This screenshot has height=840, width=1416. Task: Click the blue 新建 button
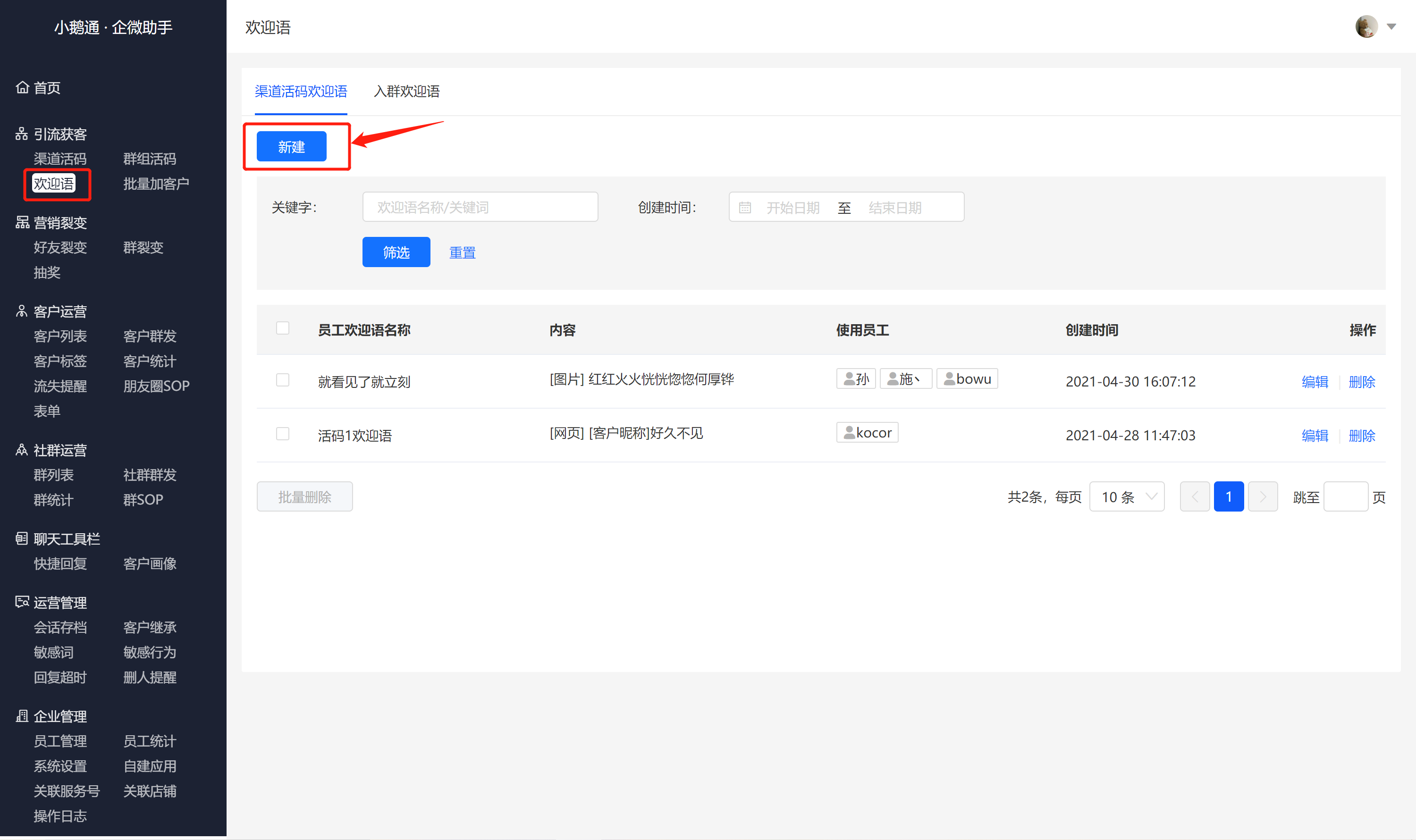click(292, 147)
